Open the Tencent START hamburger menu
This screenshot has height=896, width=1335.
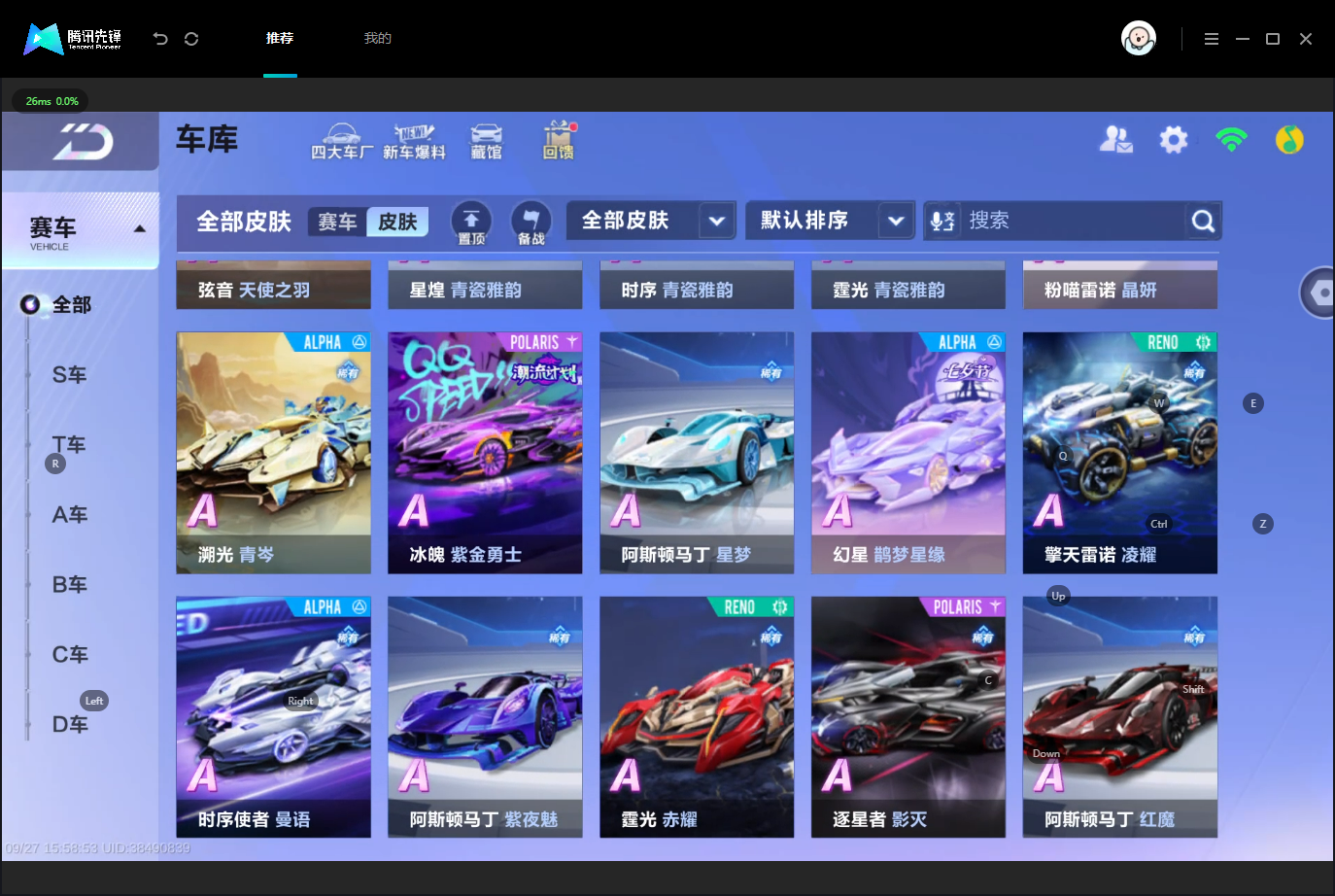click(1212, 39)
